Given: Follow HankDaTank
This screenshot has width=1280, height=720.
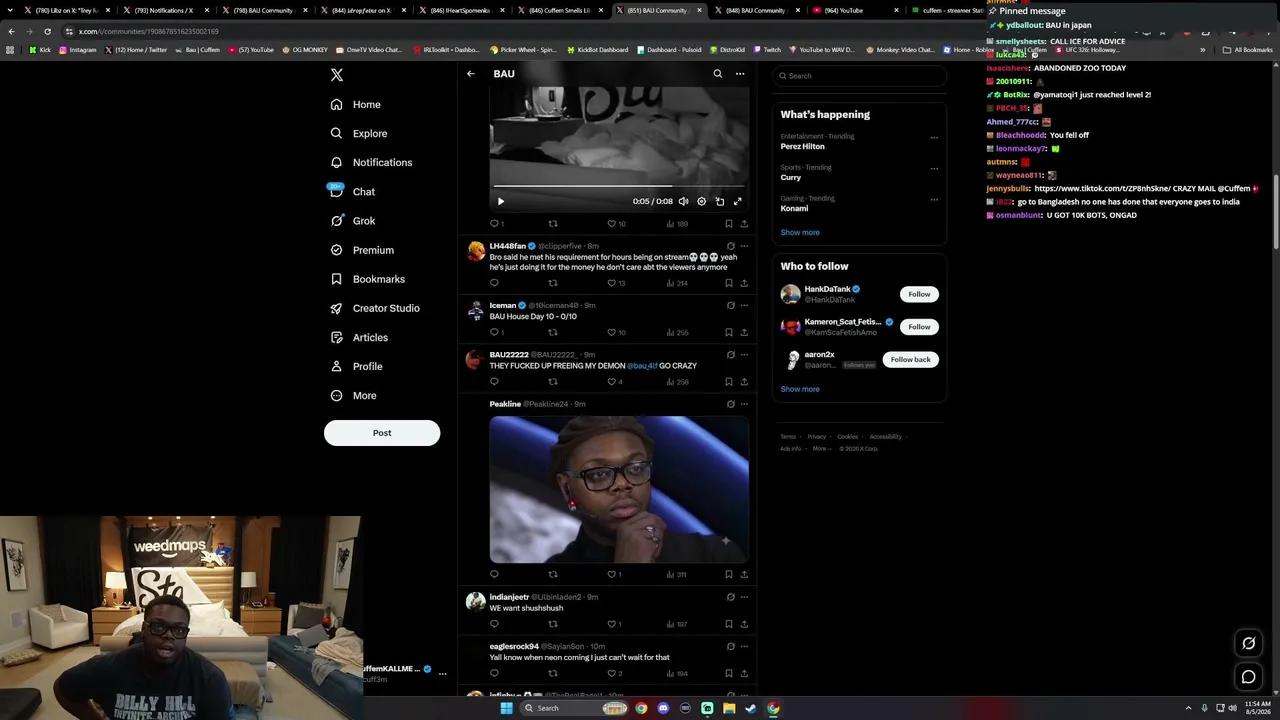Looking at the screenshot, I should (x=919, y=294).
